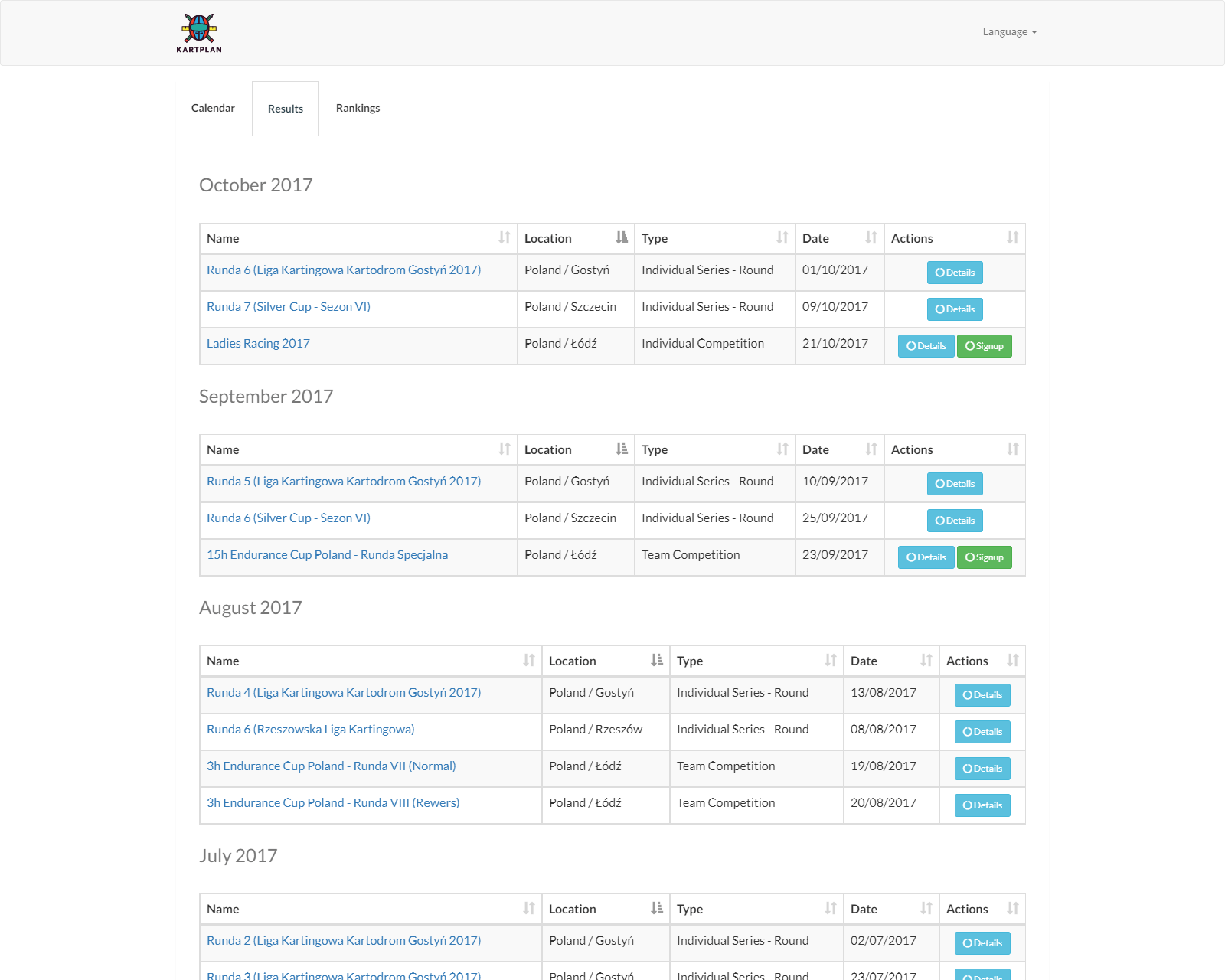View Details for the 01/10/2017 event

tap(955, 273)
